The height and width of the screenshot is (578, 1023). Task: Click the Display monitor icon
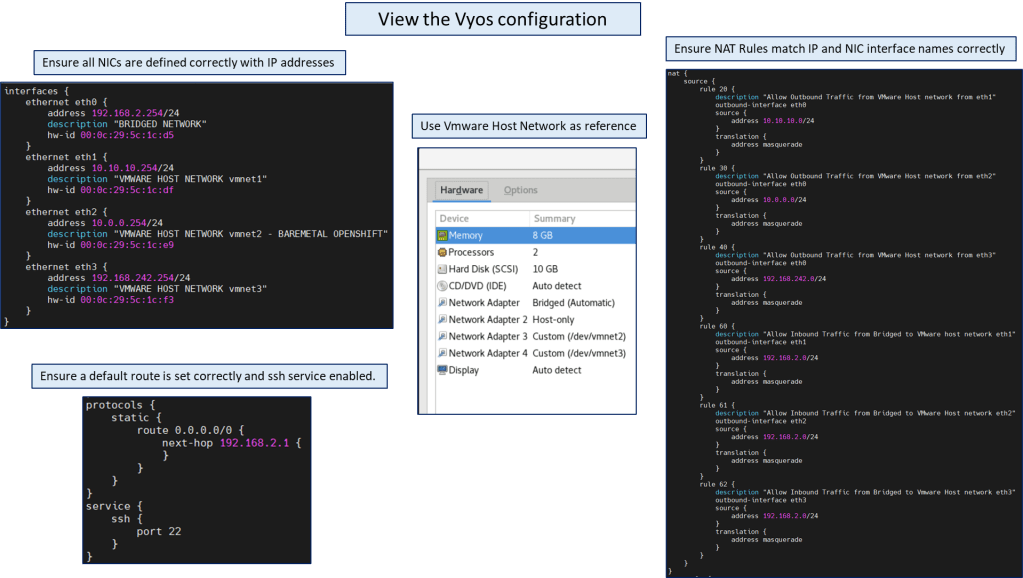pyautogui.click(x=442, y=370)
